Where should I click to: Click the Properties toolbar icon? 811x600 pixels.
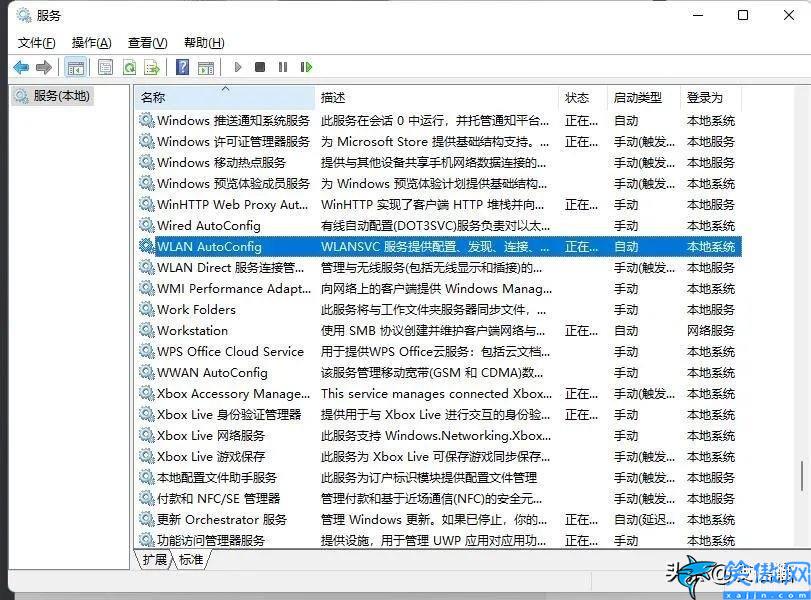coord(106,67)
